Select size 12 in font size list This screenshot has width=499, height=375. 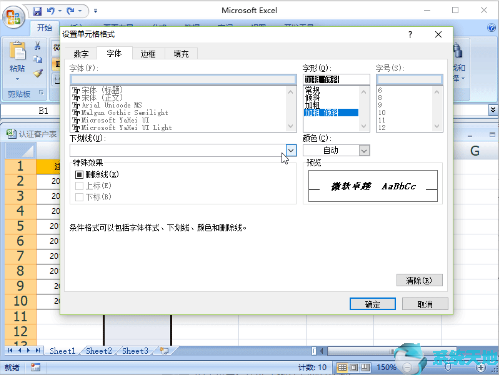tap(382, 128)
